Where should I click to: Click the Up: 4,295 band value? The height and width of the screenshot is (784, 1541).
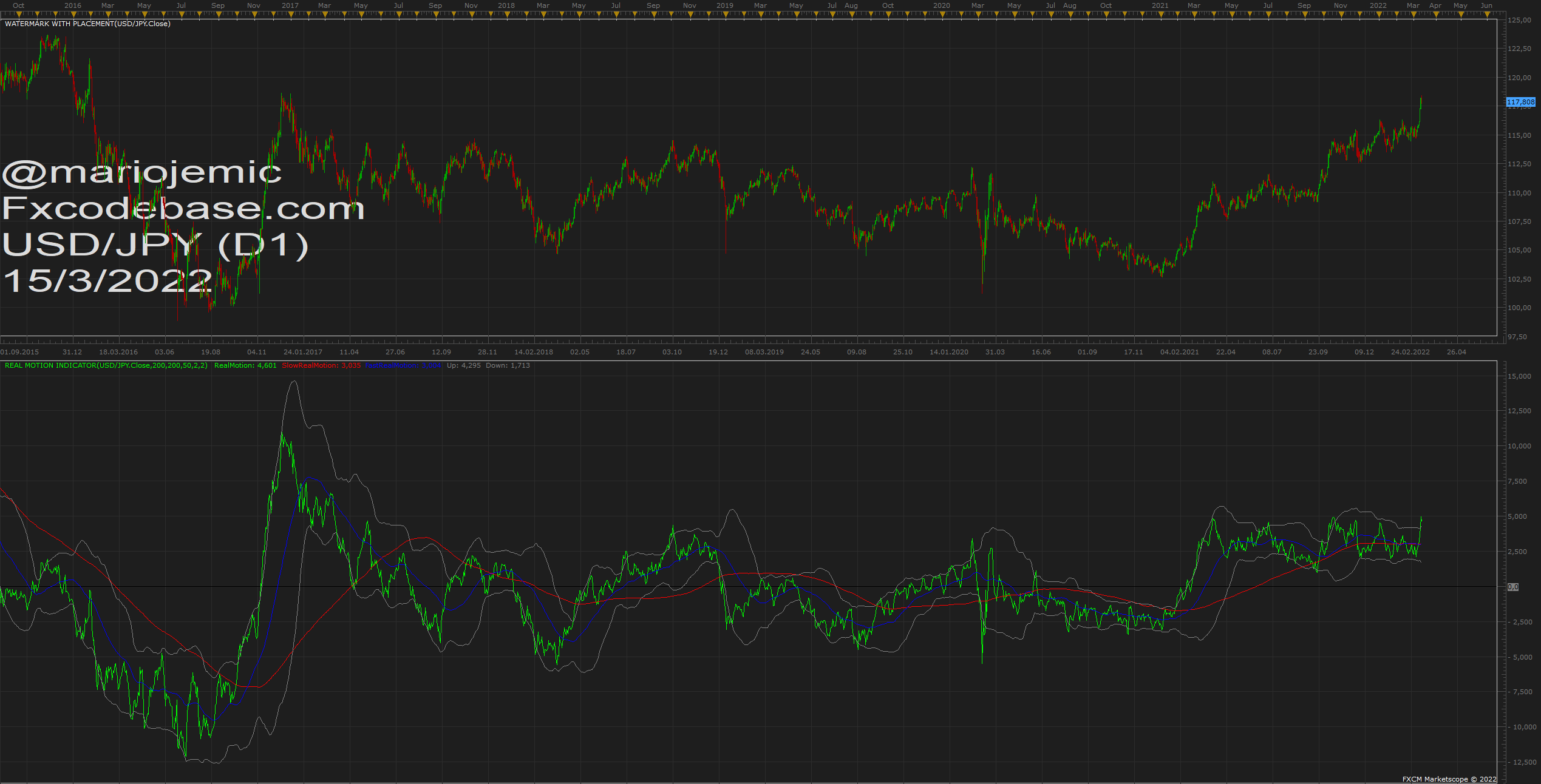pos(464,365)
